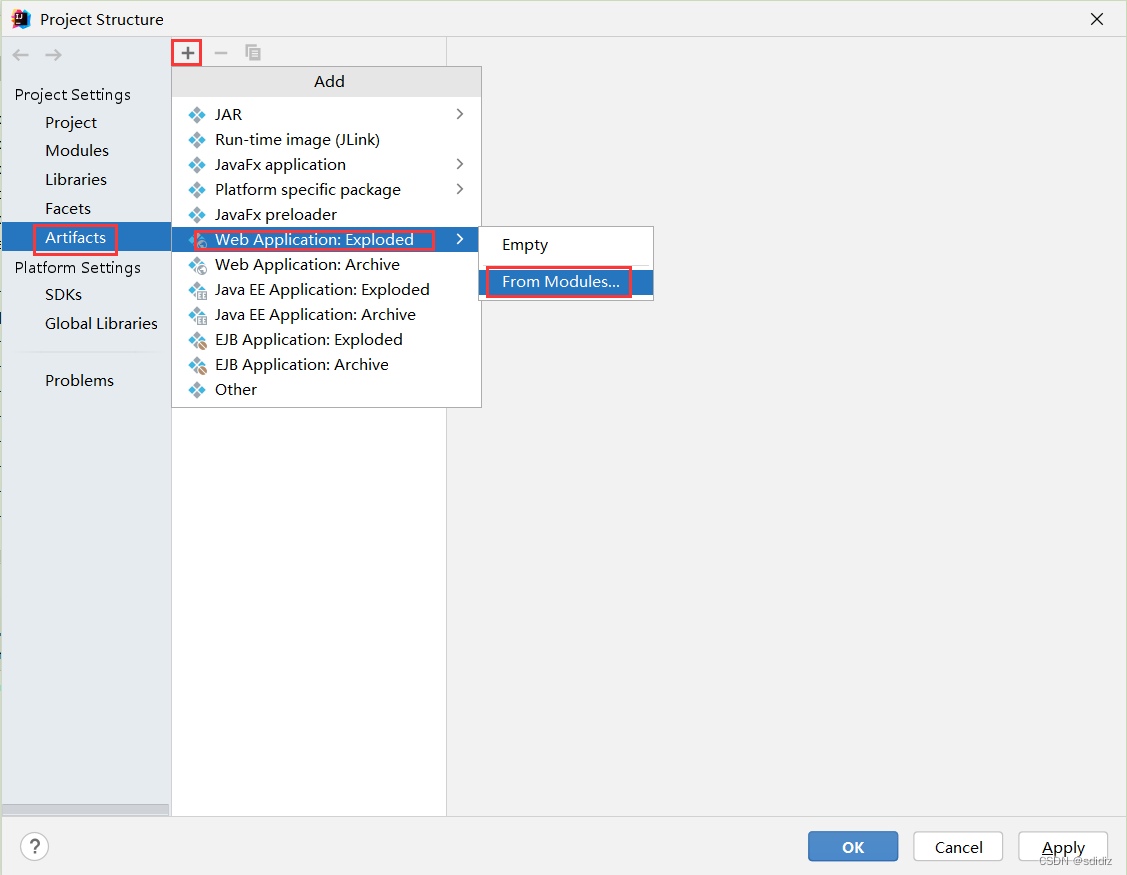Expand the JavaFx application submenu arrow

point(460,164)
